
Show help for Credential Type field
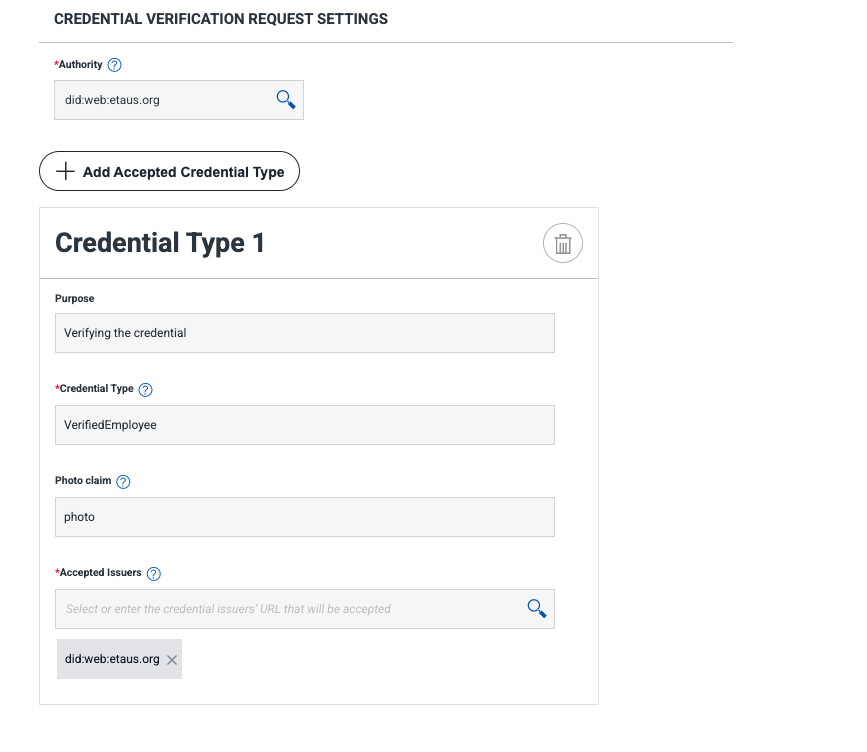tap(145, 389)
